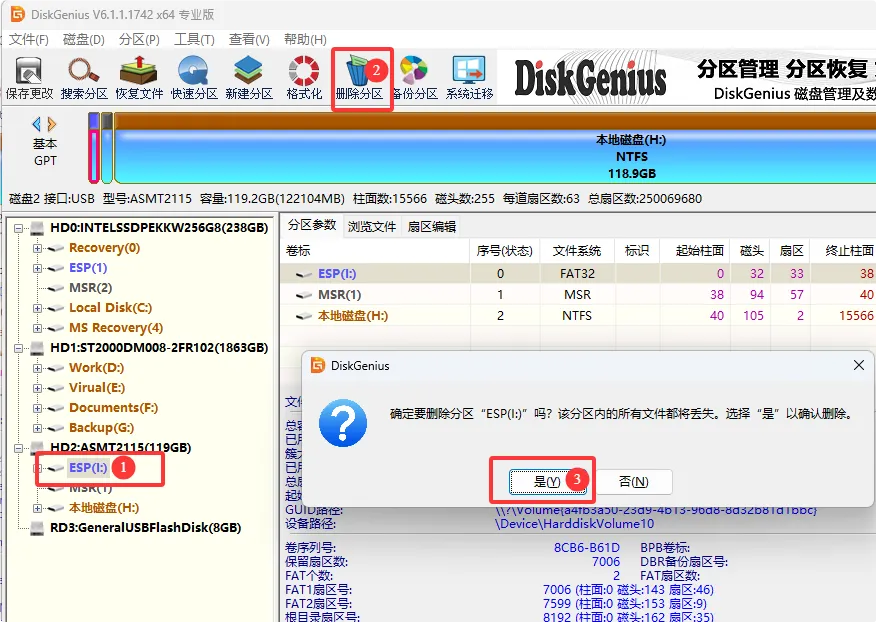Click the drive icon beside ESP(I:) table row
The image size is (876, 622).
point(303,274)
